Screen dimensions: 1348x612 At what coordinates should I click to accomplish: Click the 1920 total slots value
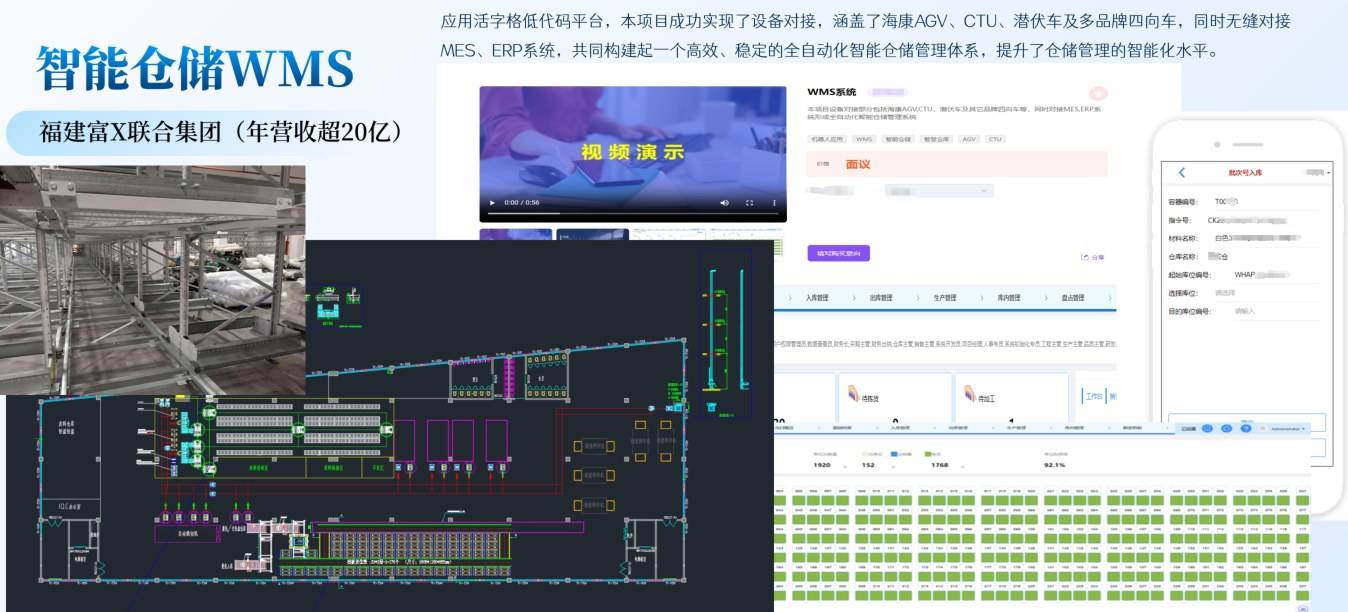coord(822,465)
